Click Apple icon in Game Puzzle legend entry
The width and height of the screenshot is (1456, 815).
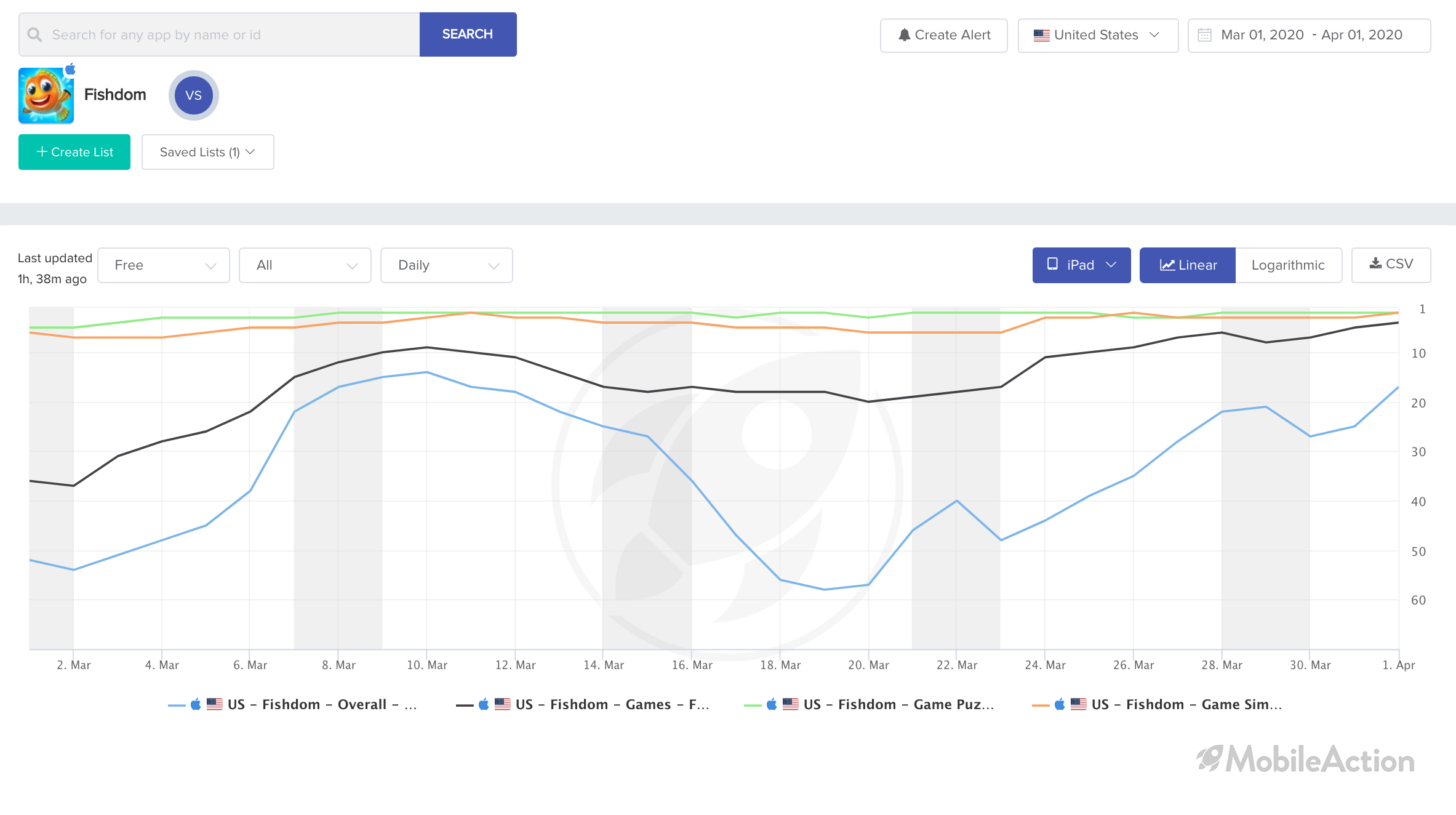[772, 704]
